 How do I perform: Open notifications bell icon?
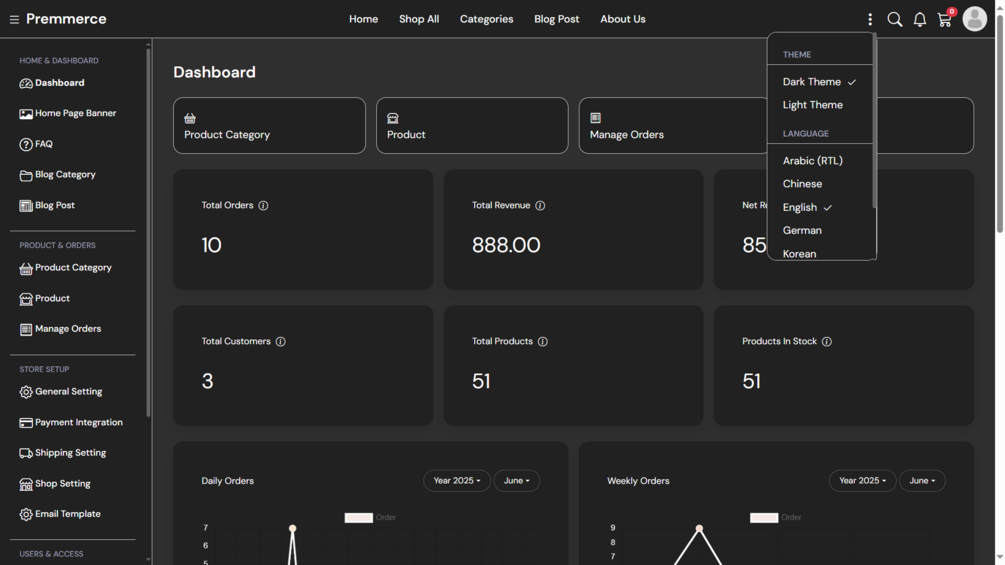coord(920,20)
